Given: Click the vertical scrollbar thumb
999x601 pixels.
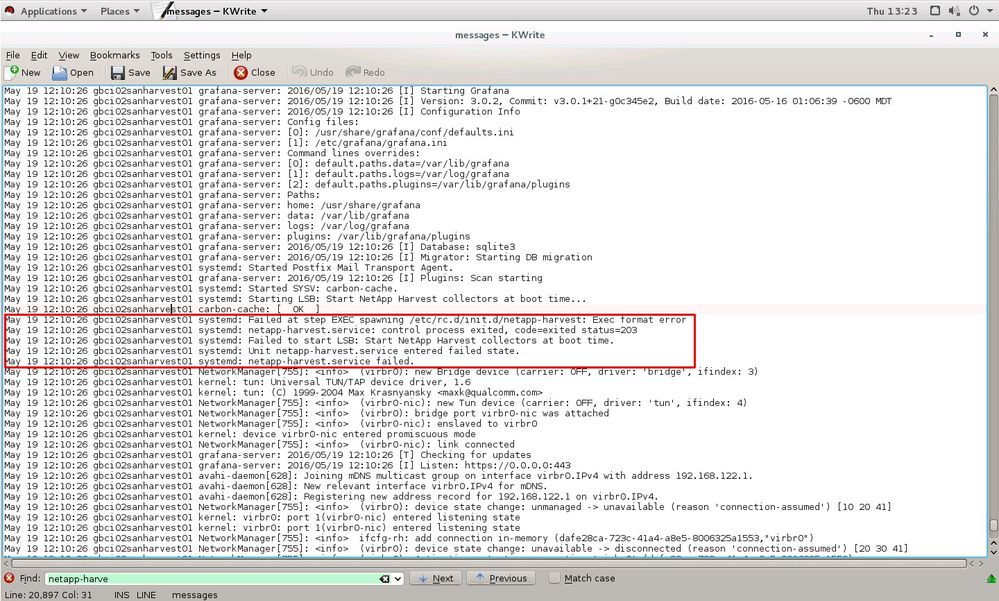Looking at the screenshot, I should point(993,526).
